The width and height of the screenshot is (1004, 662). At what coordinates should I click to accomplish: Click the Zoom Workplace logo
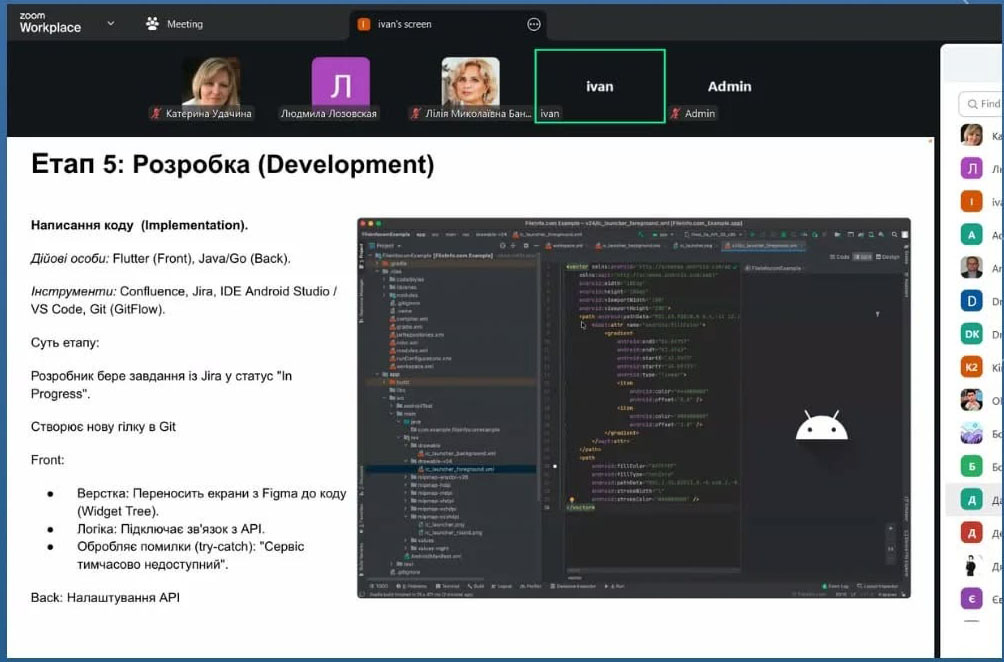50,23
